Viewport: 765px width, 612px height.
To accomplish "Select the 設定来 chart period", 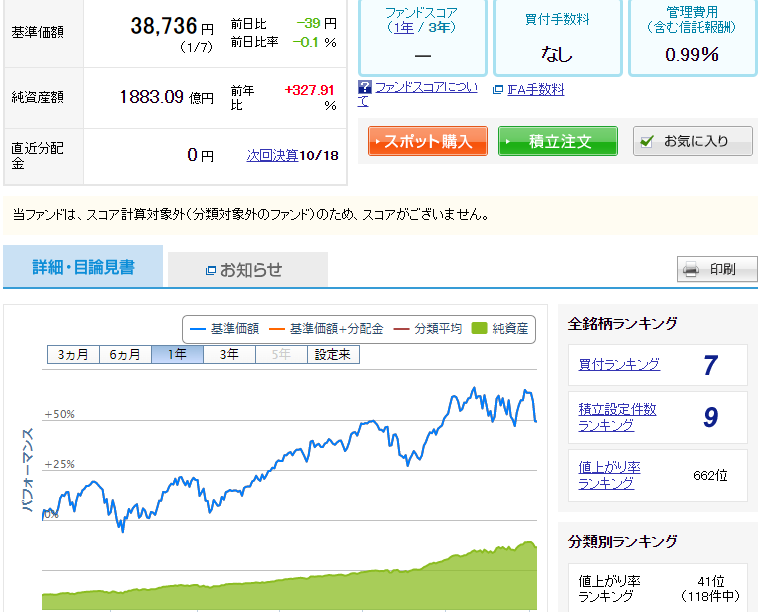I will [x=333, y=354].
